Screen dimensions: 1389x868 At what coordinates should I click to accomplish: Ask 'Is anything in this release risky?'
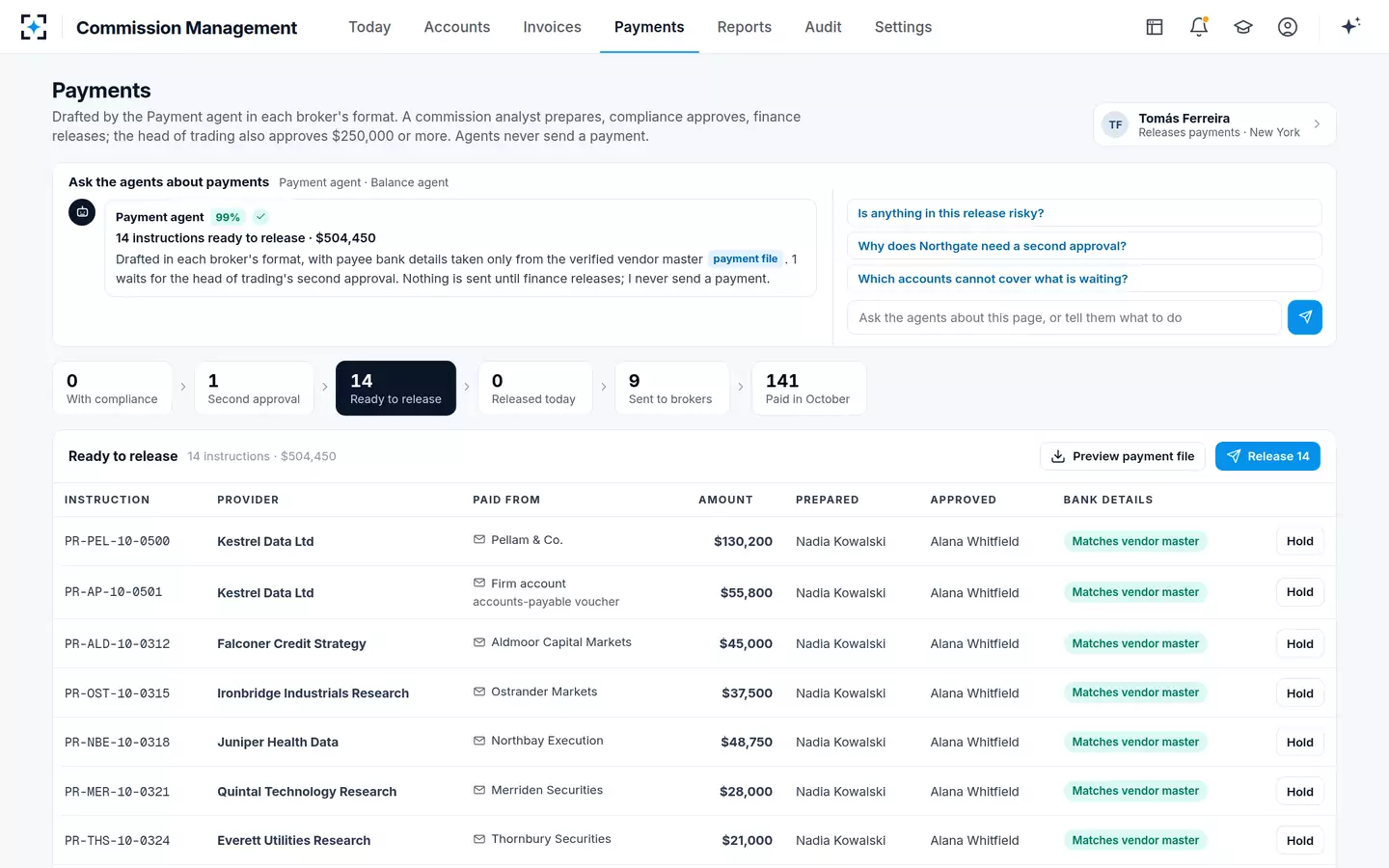pos(1084,213)
